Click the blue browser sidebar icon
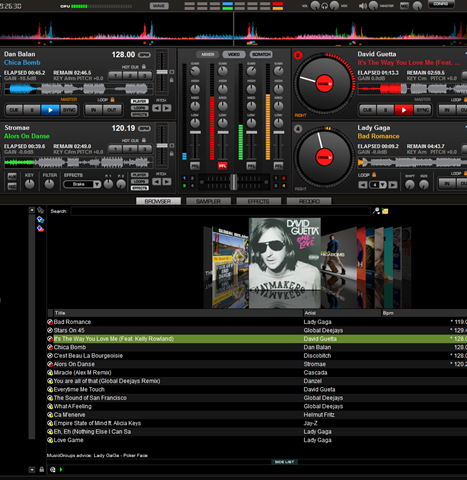Viewport: 467px width, 480px height. click(x=40, y=219)
